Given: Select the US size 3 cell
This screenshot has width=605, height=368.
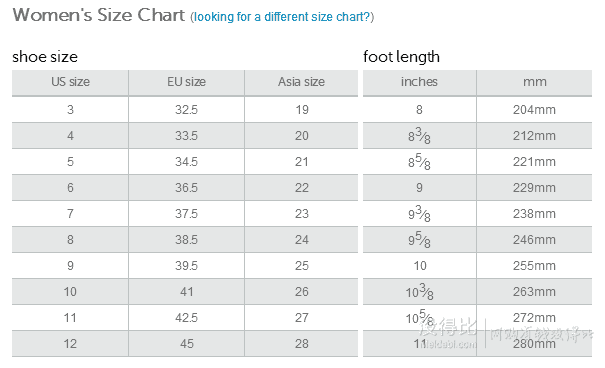Looking at the screenshot, I should coord(70,110).
